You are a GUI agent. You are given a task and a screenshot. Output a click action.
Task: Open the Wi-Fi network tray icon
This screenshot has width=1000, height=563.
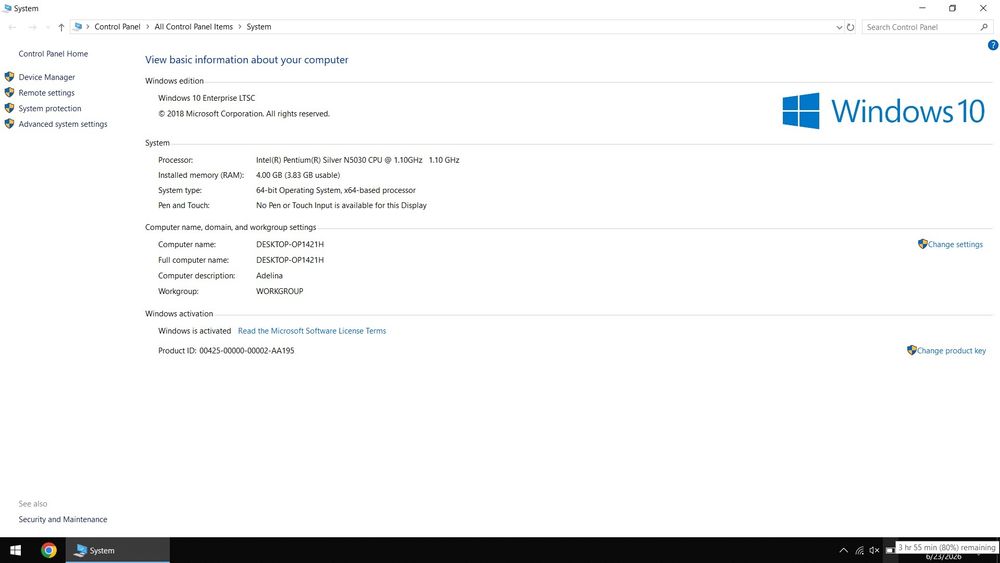coord(860,550)
